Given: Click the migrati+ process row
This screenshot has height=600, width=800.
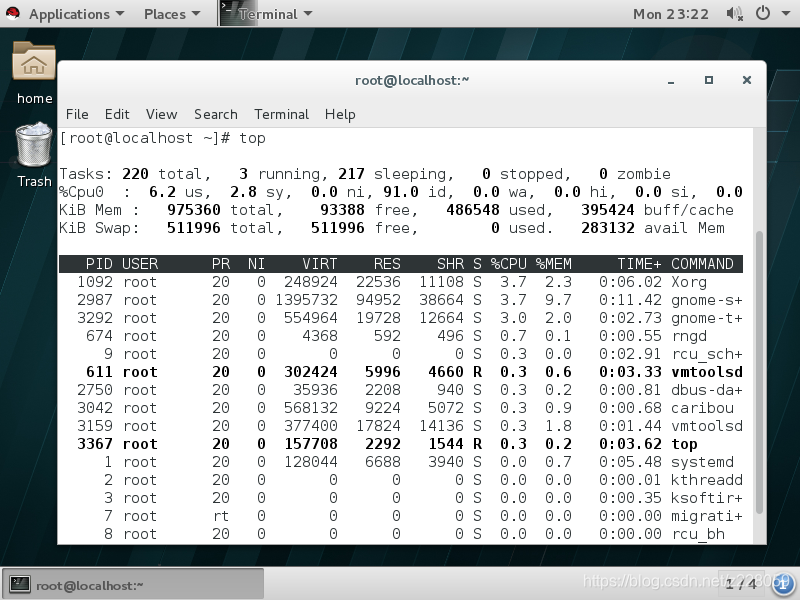Looking at the screenshot, I should 401,516.
